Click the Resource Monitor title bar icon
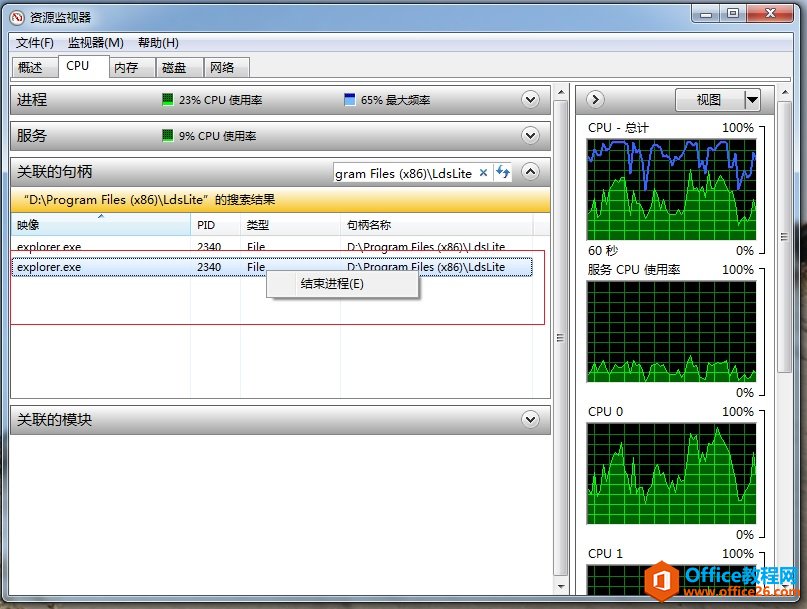The image size is (807, 609). (x=16, y=17)
